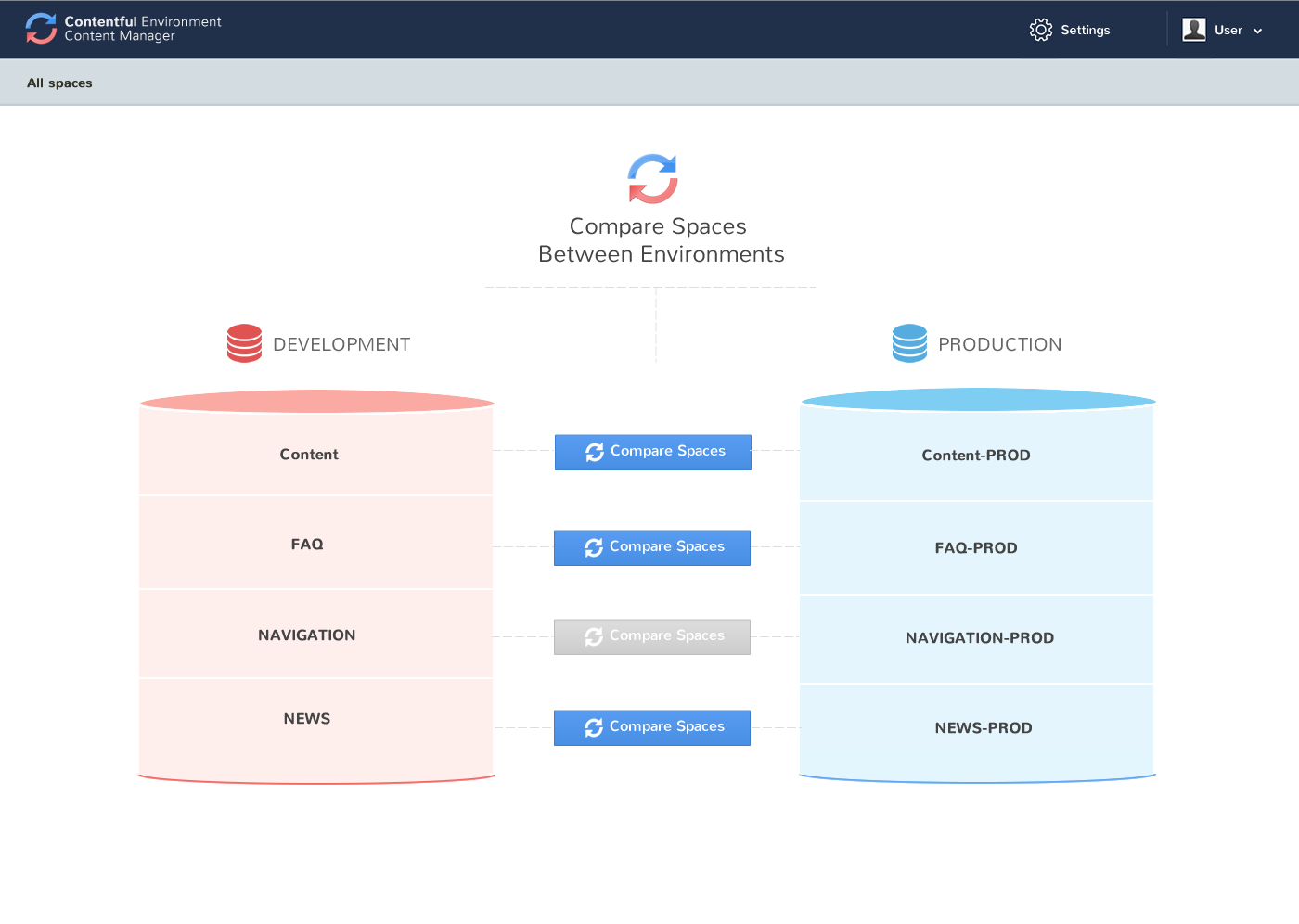
Task: Click the disabled Compare Spaces button for Navigation
Action: (x=652, y=636)
